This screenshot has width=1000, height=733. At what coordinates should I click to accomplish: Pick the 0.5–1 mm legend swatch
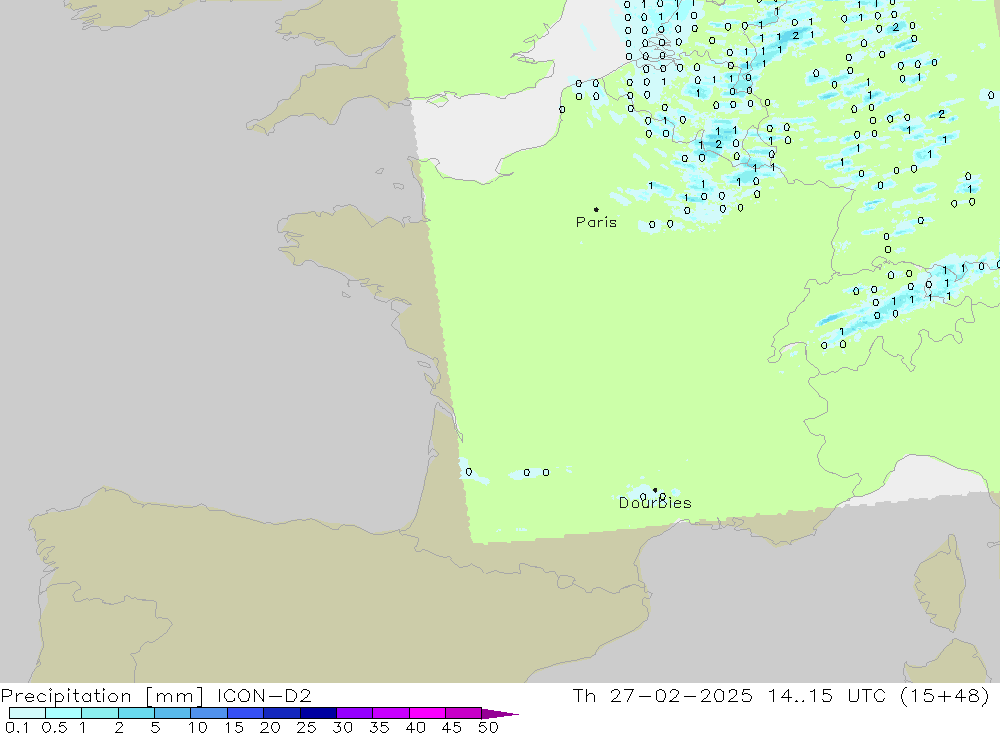64,713
